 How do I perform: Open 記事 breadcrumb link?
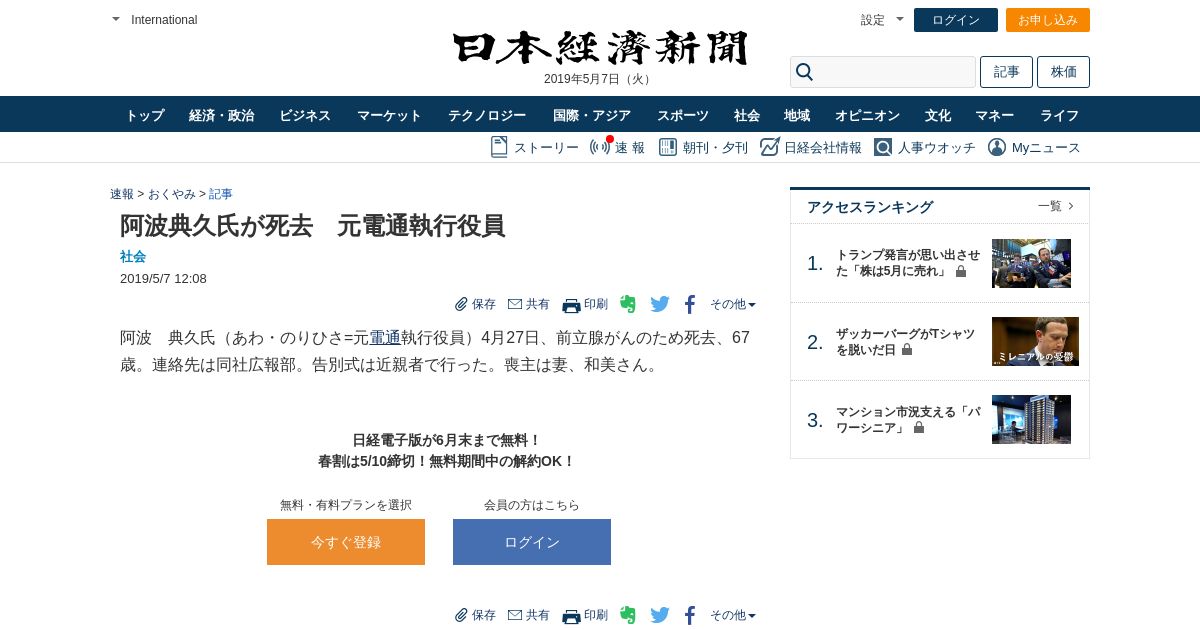(221, 194)
